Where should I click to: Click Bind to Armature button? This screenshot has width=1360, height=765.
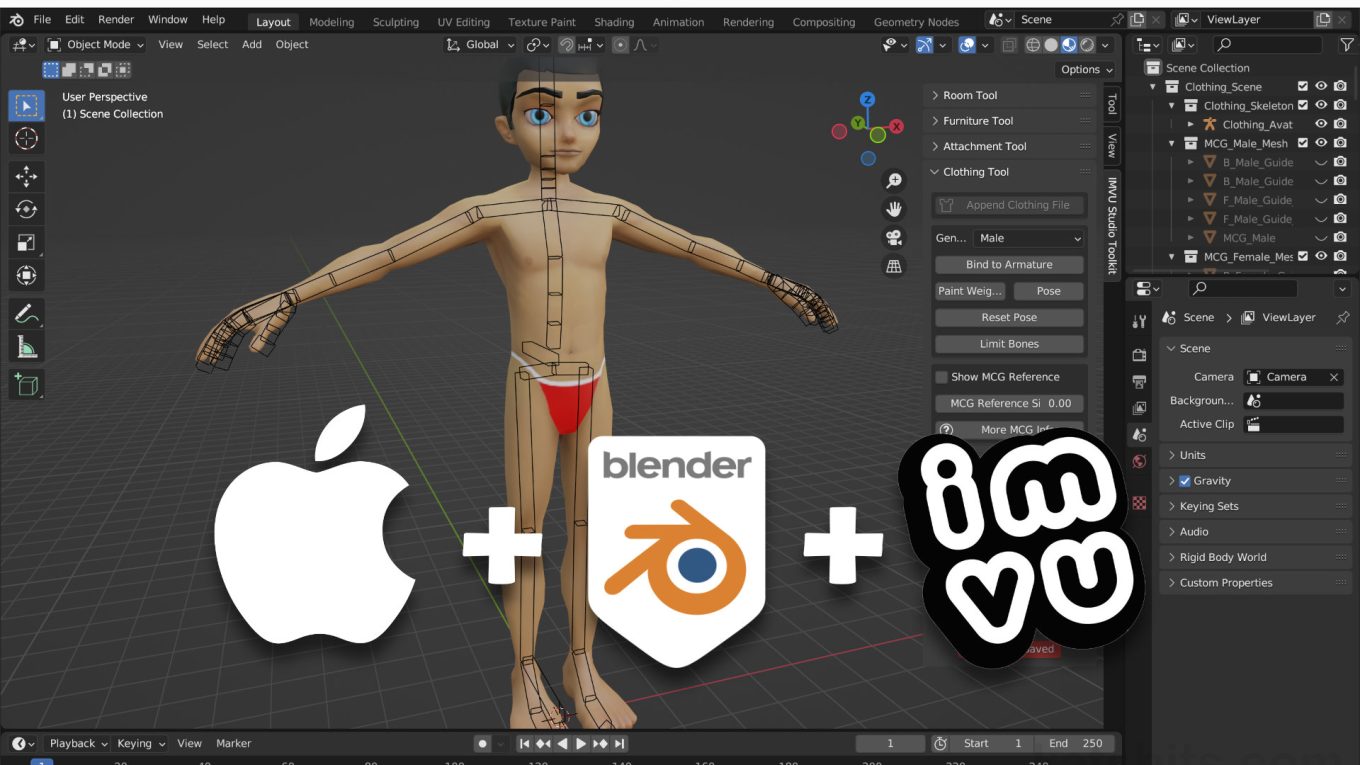[x=1009, y=265]
